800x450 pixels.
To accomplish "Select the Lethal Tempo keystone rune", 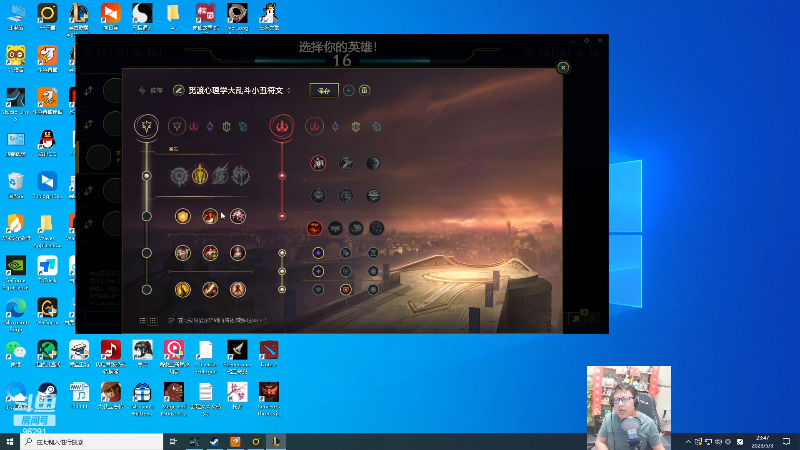I will tap(200, 176).
